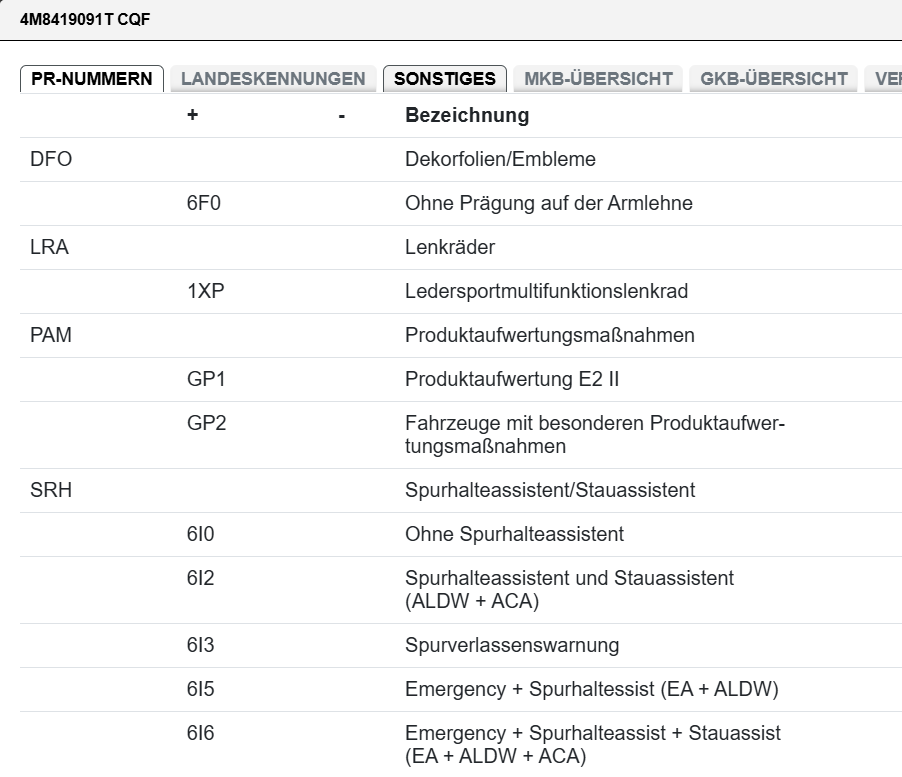The image size is (902, 777).
Task: Click PR code 6I0
Action: (200, 535)
